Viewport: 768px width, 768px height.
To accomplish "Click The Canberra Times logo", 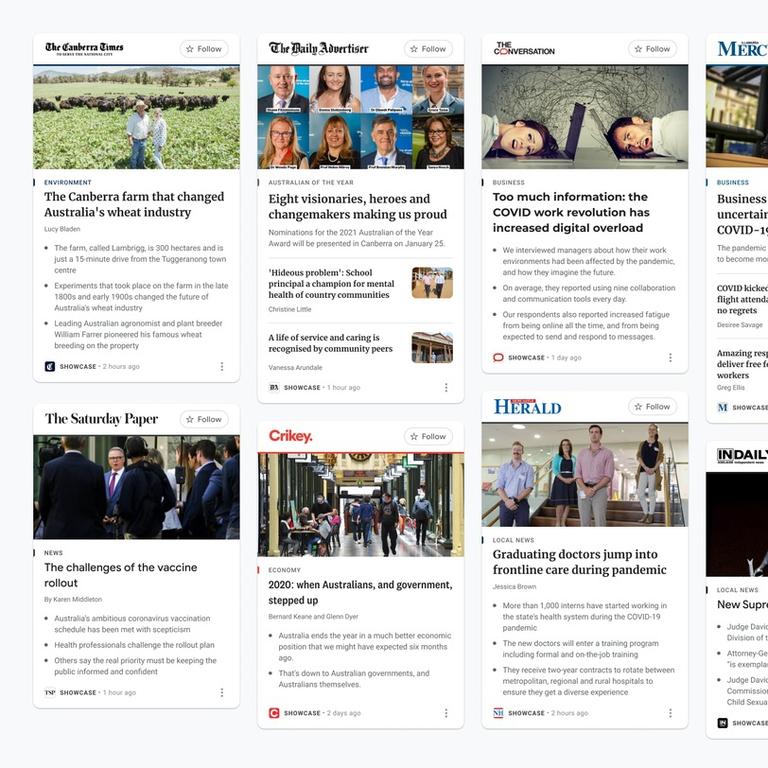I will tap(84, 48).
